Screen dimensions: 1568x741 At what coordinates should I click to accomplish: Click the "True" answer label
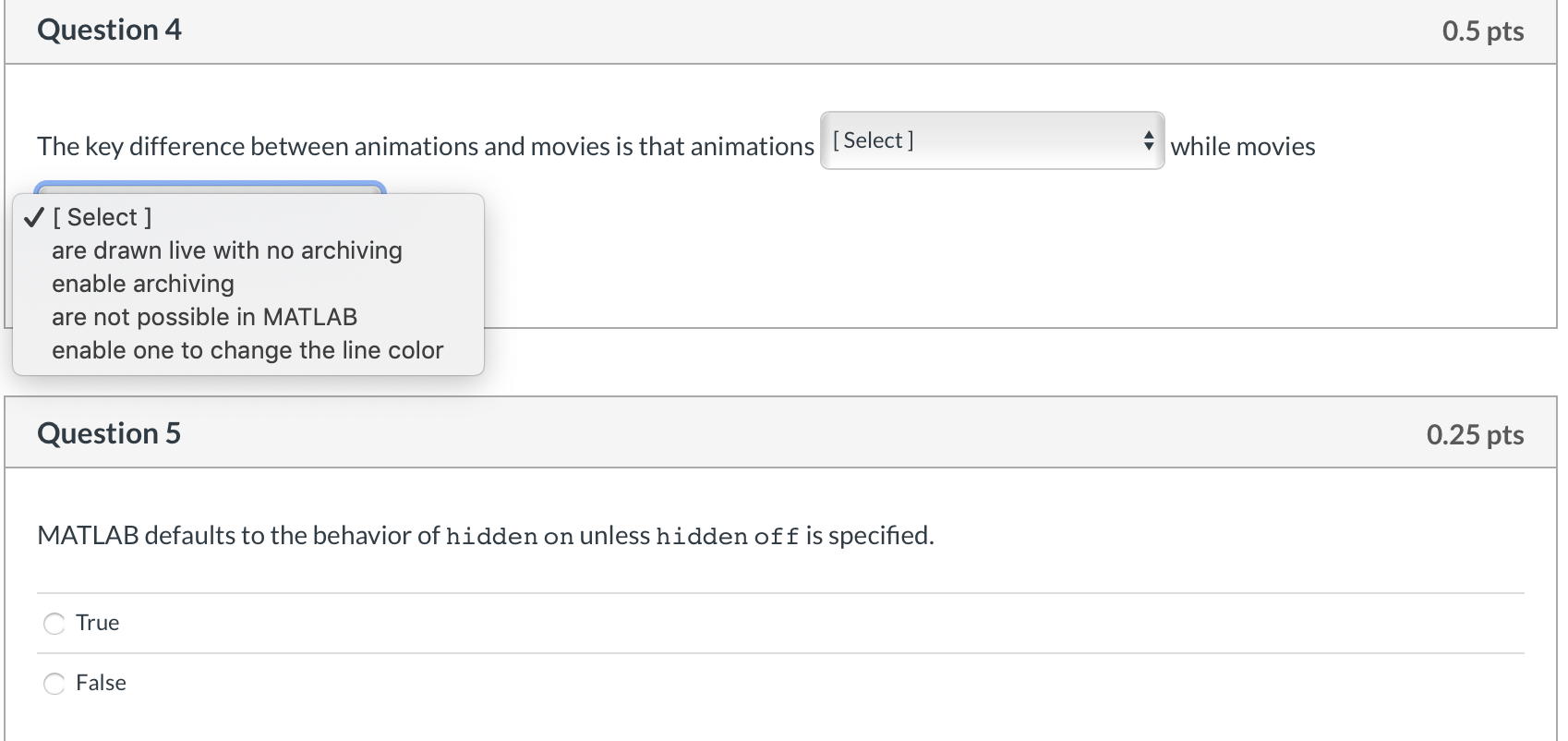click(x=97, y=623)
